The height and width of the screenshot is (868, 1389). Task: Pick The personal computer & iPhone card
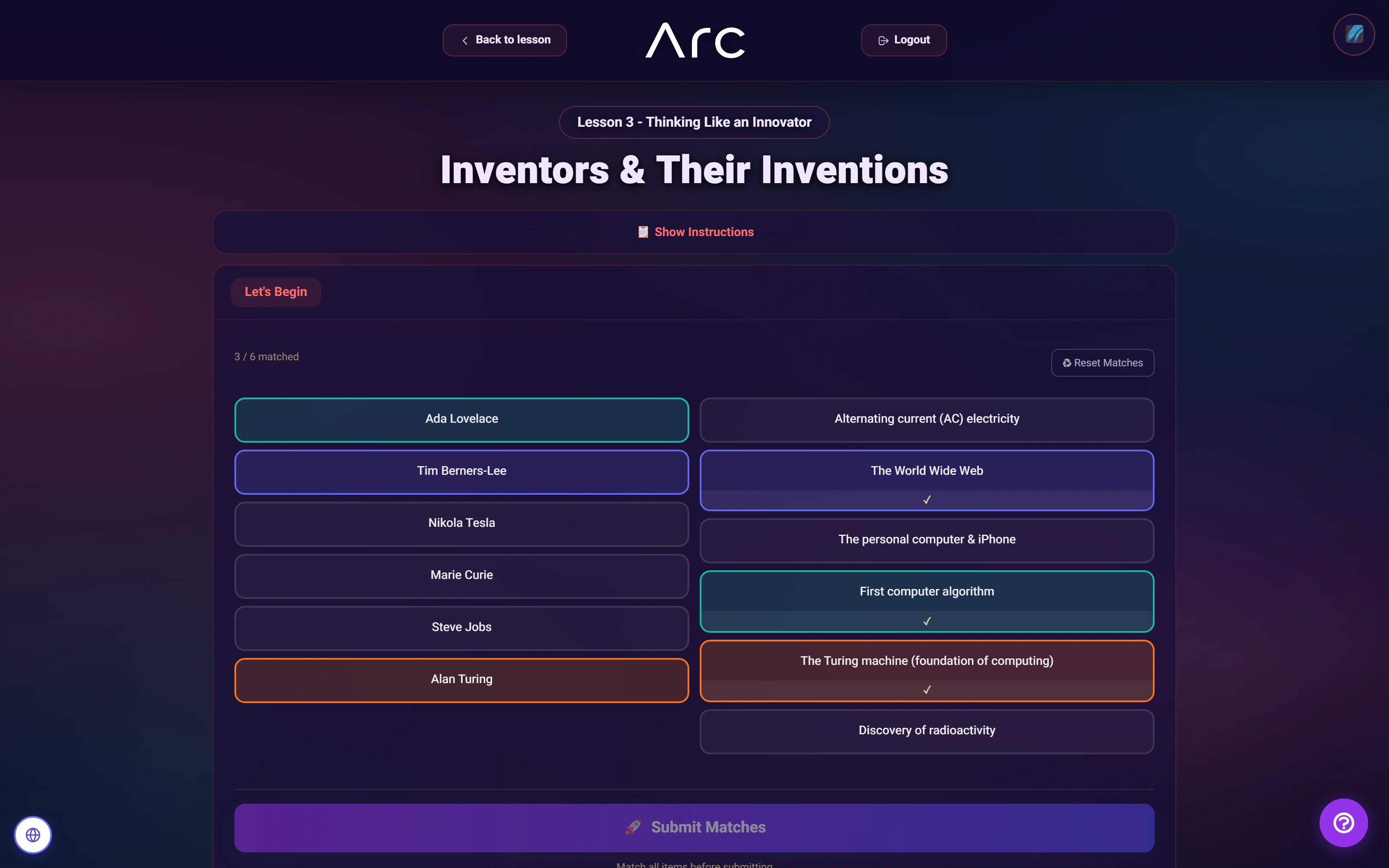pyautogui.click(x=927, y=540)
